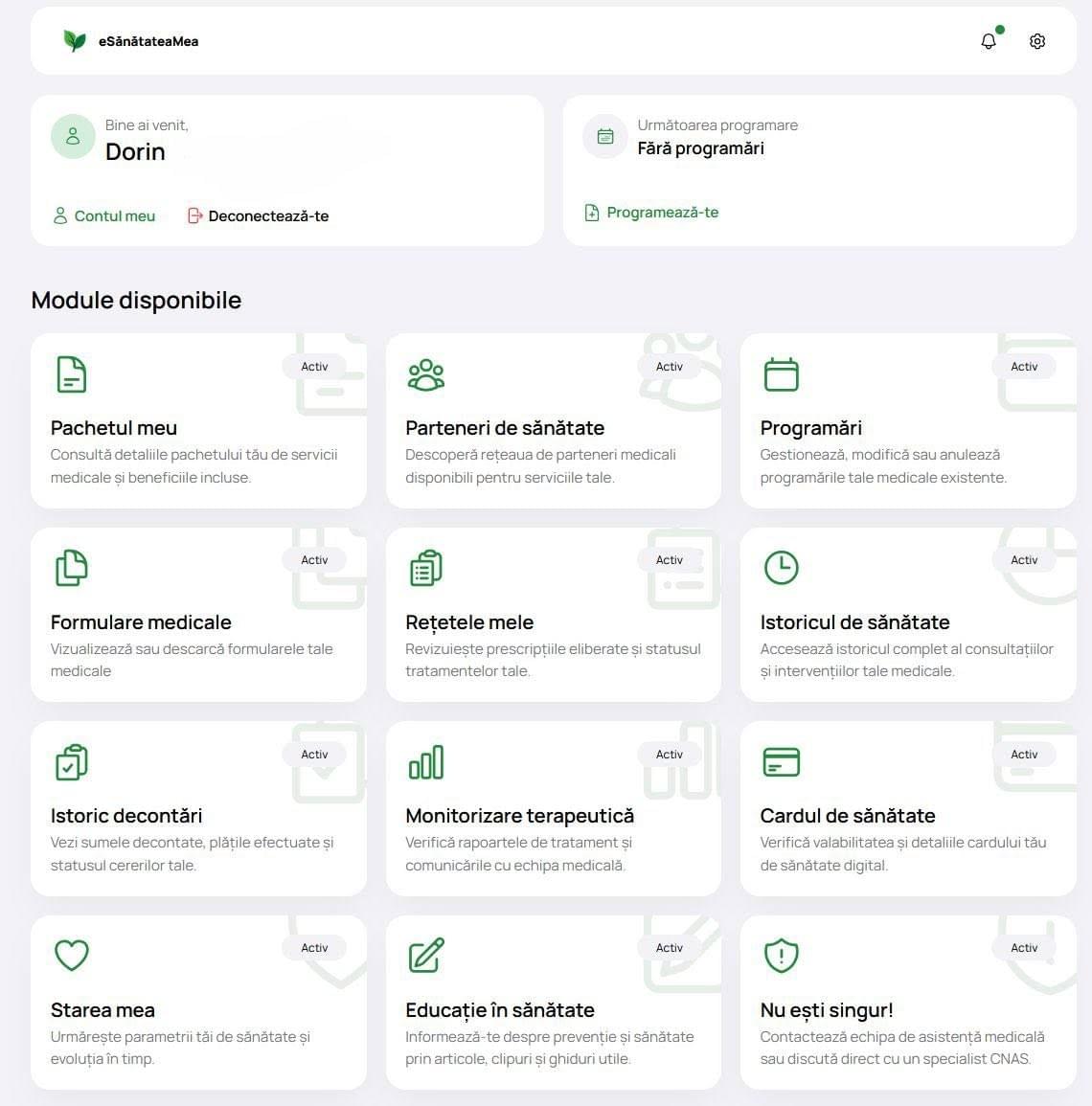Click the Istoricul de sănătate clock icon
The height and width of the screenshot is (1106, 1092).
[781, 568]
